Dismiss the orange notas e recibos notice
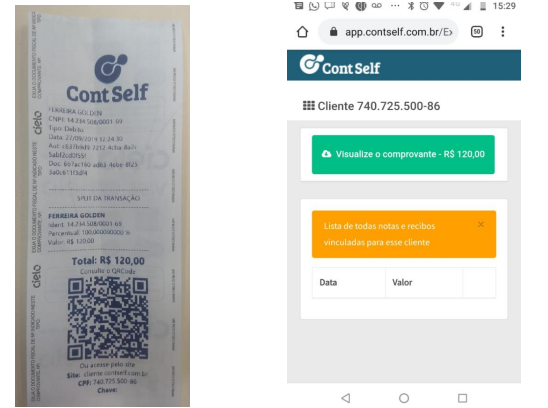 481,224
